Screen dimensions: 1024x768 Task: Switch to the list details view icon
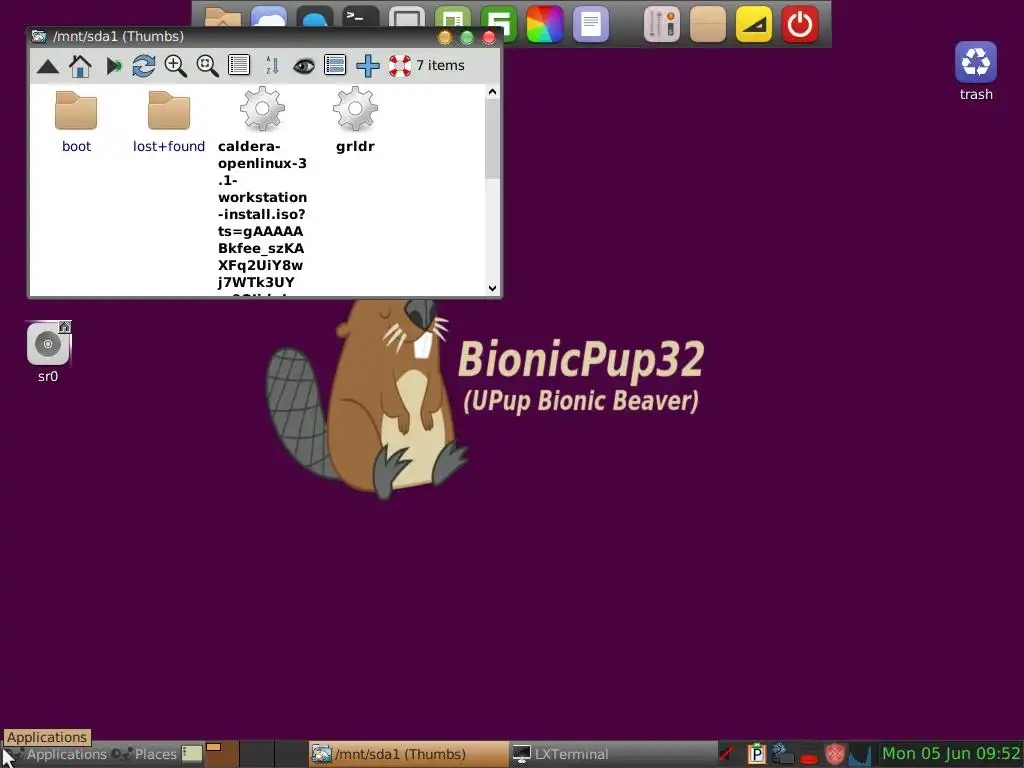pyautogui.click(x=239, y=65)
